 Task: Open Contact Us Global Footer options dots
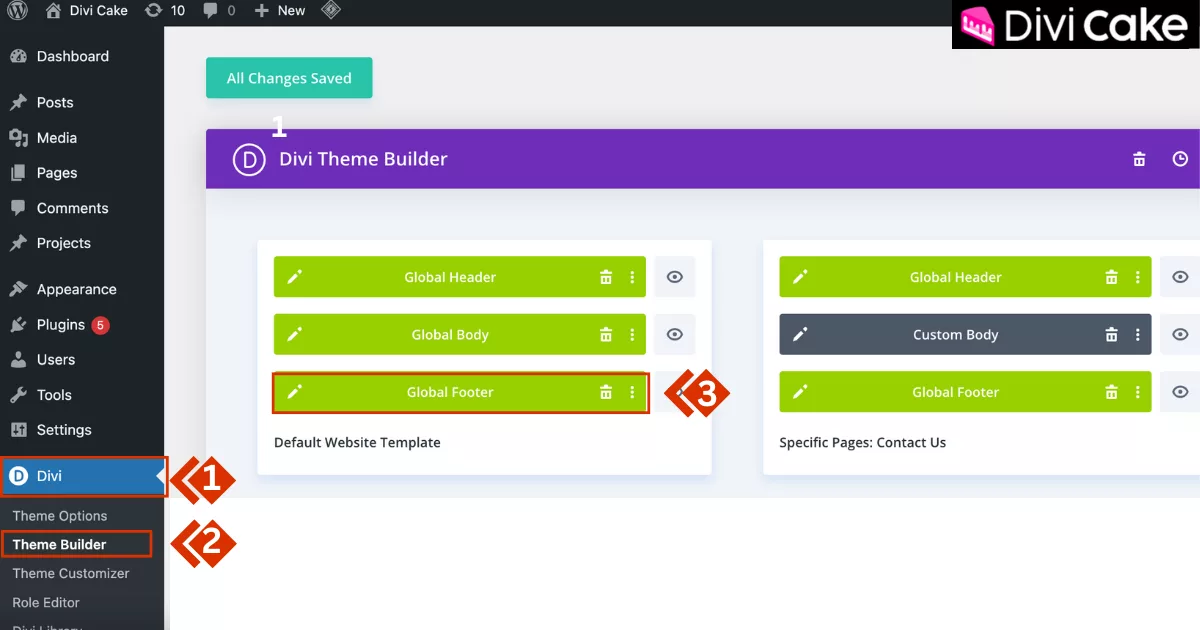1138,392
